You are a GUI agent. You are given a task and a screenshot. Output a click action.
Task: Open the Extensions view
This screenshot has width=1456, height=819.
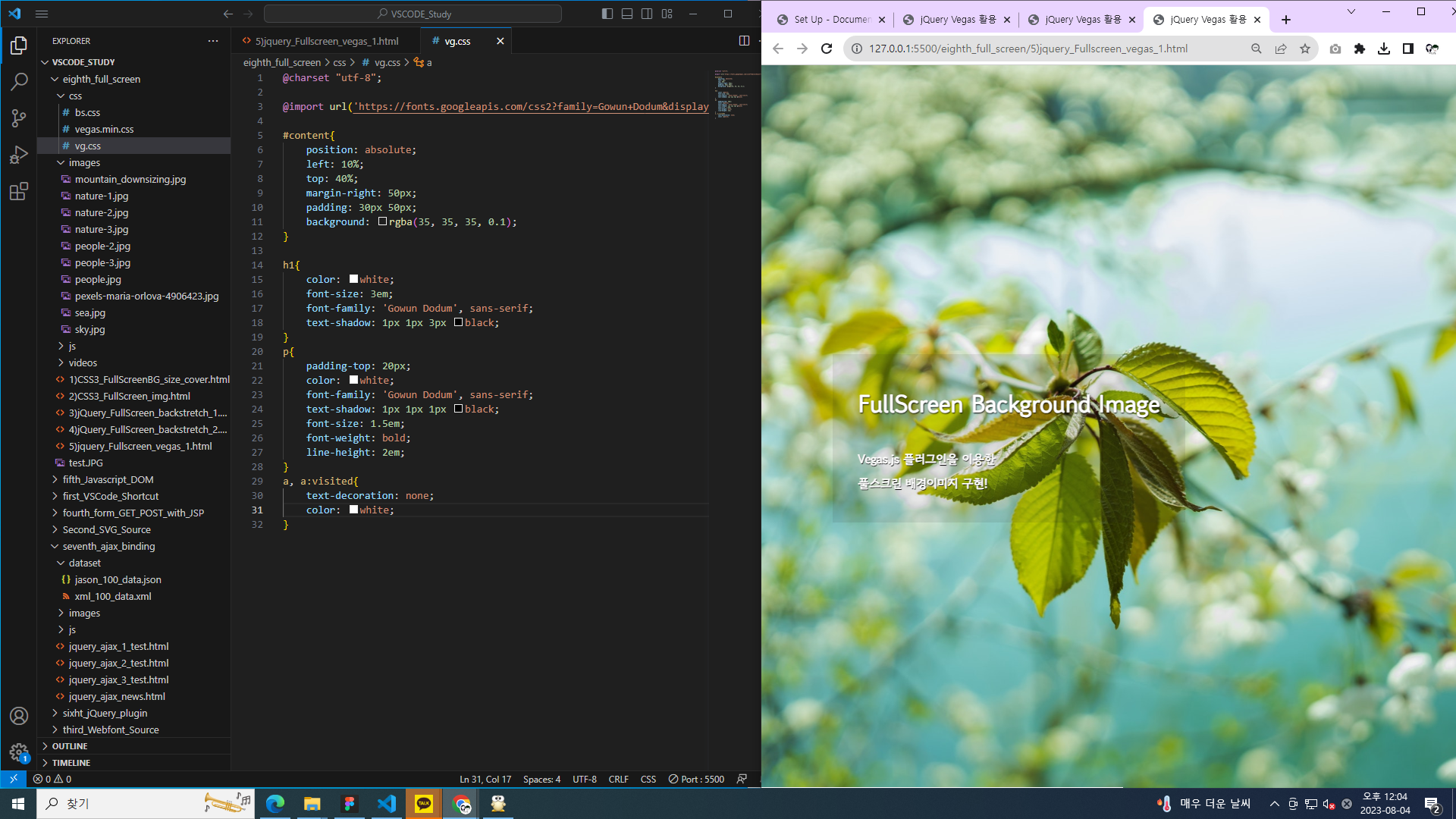coord(19,191)
